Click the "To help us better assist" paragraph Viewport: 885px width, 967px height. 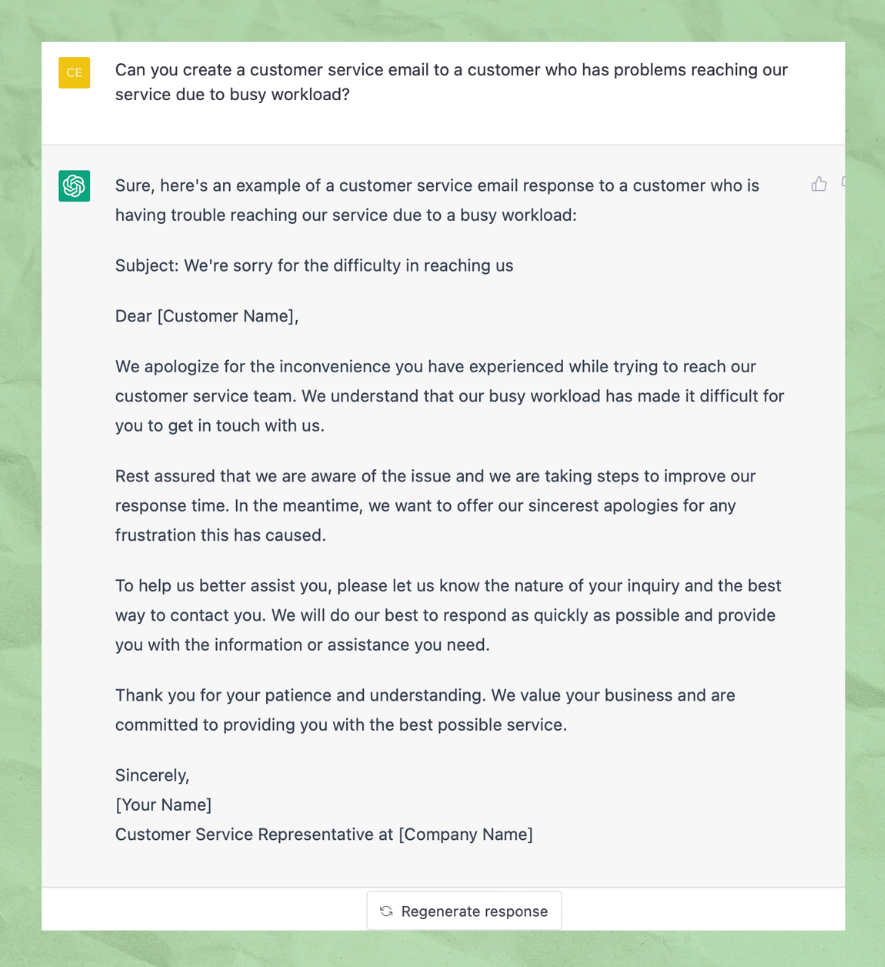pos(448,615)
